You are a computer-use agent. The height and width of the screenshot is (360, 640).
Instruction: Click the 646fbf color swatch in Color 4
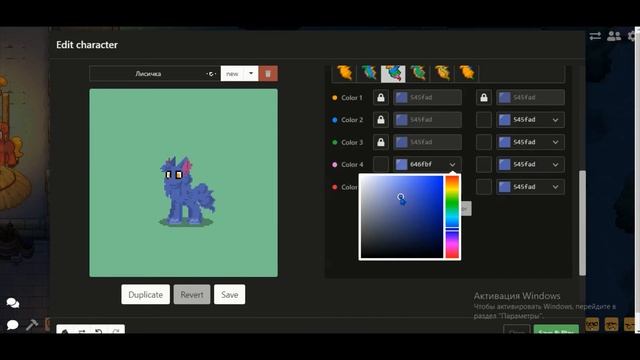(x=402, y=164)
